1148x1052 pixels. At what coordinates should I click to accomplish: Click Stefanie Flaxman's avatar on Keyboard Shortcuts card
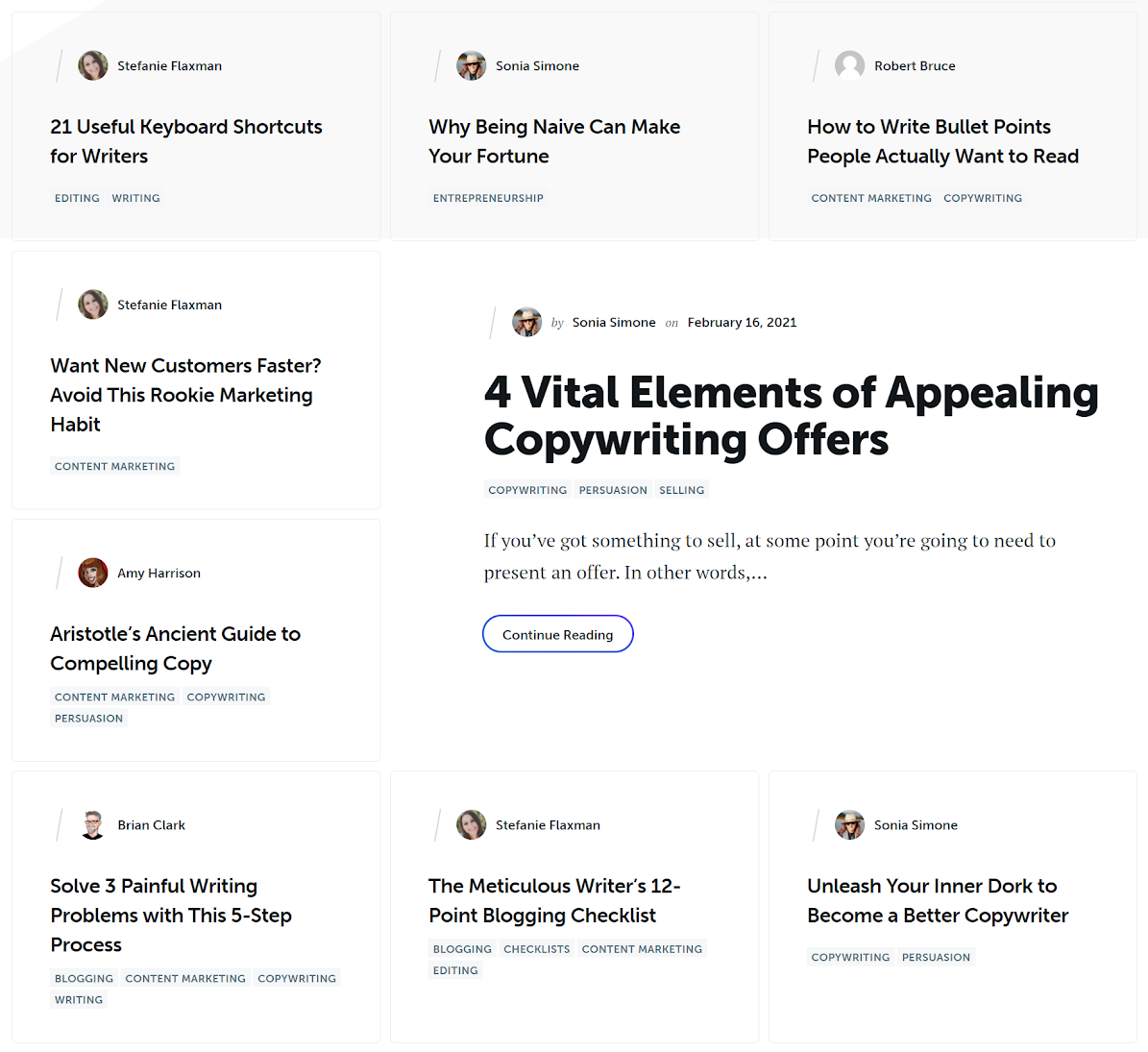pos(93,66)
